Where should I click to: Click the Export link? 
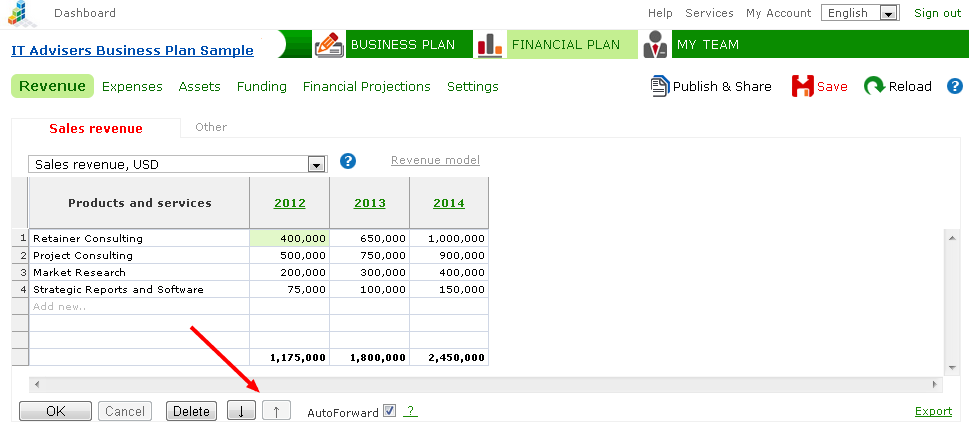(933, 412)
